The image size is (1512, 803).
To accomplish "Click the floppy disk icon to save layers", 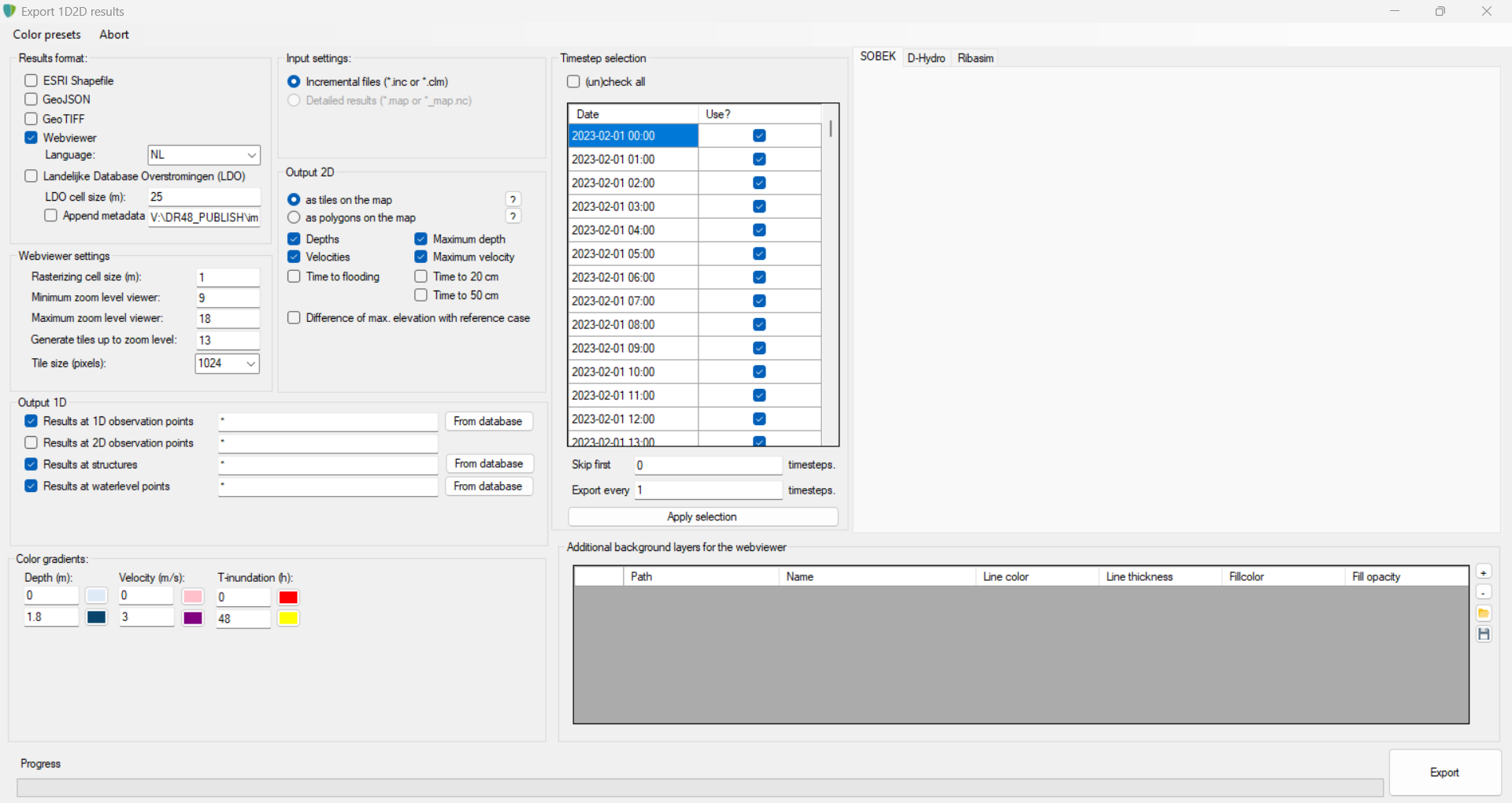I will coord(1484,634).
